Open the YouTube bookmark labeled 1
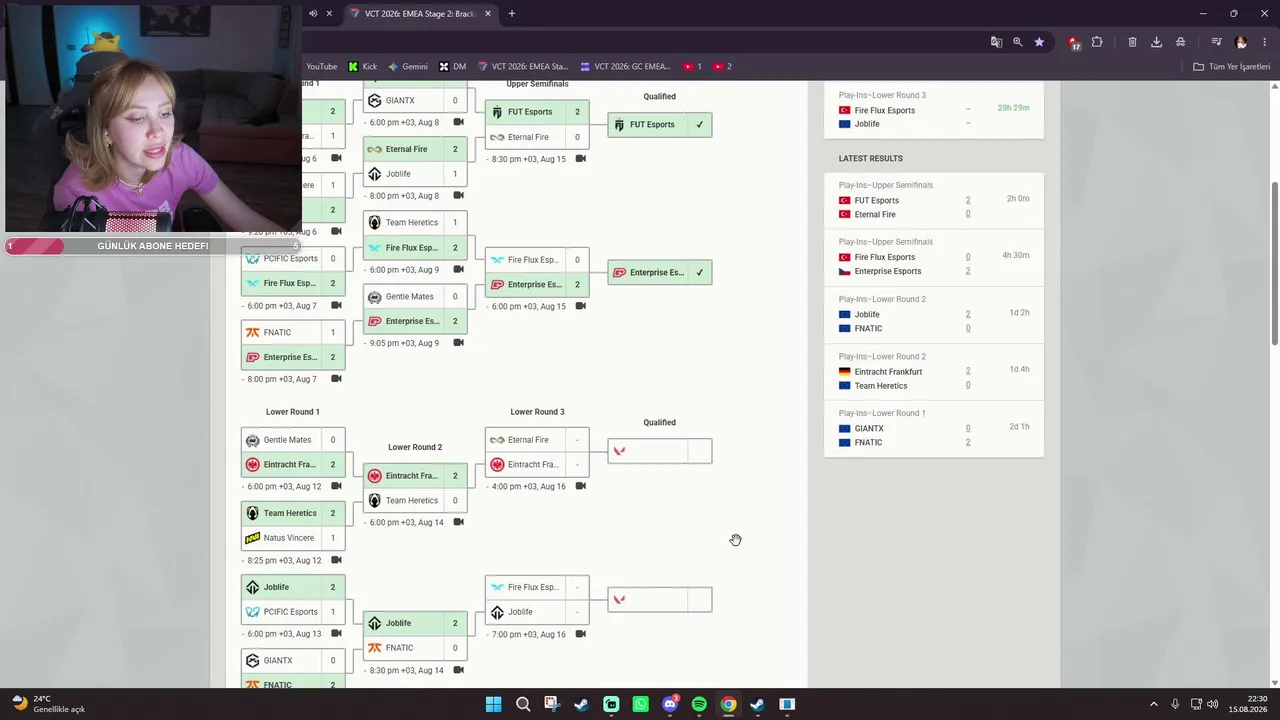The image size is (1280, 720). point(693,67)
